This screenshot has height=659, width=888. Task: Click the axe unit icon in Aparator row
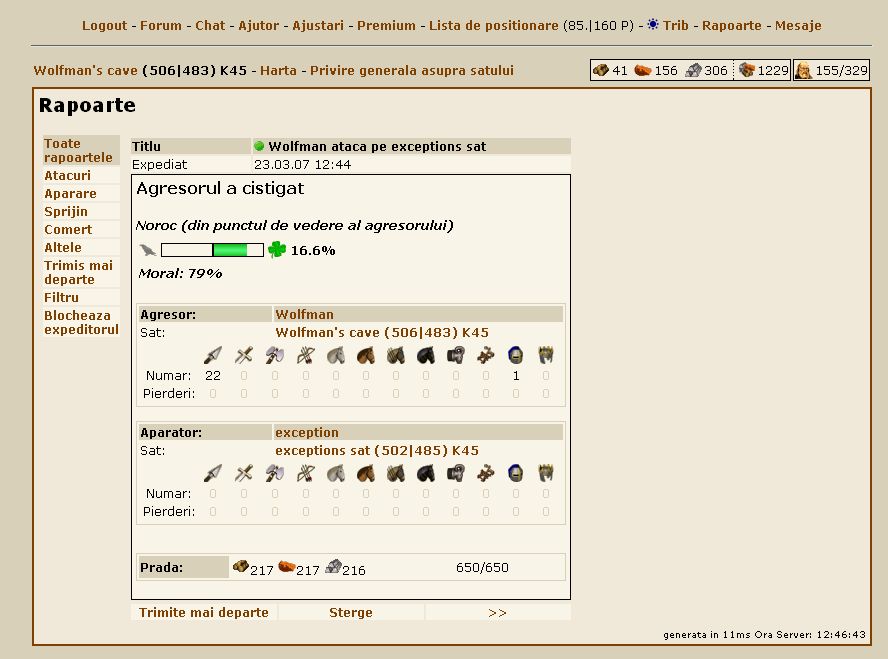click(274, 473)
